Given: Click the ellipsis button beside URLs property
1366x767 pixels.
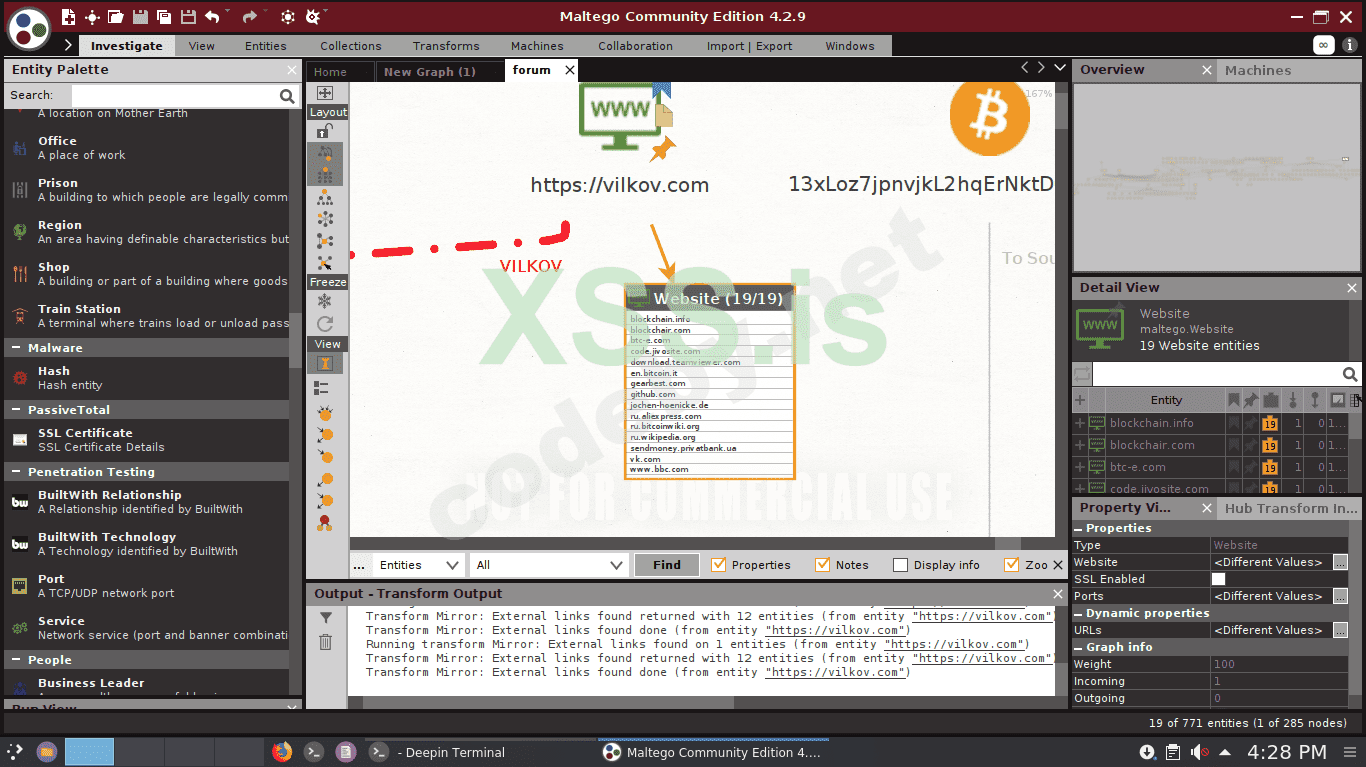Looking at the screenshot, I should [1340, 630].
